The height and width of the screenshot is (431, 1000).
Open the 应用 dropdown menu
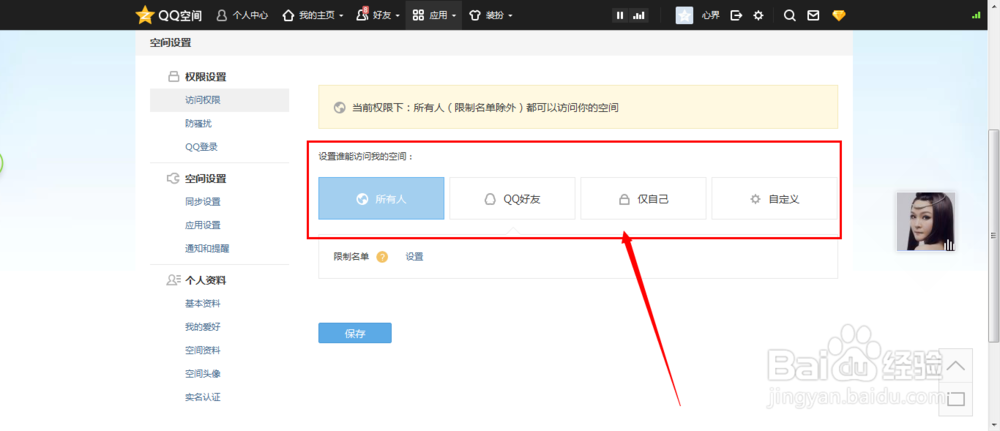[434, 15]
